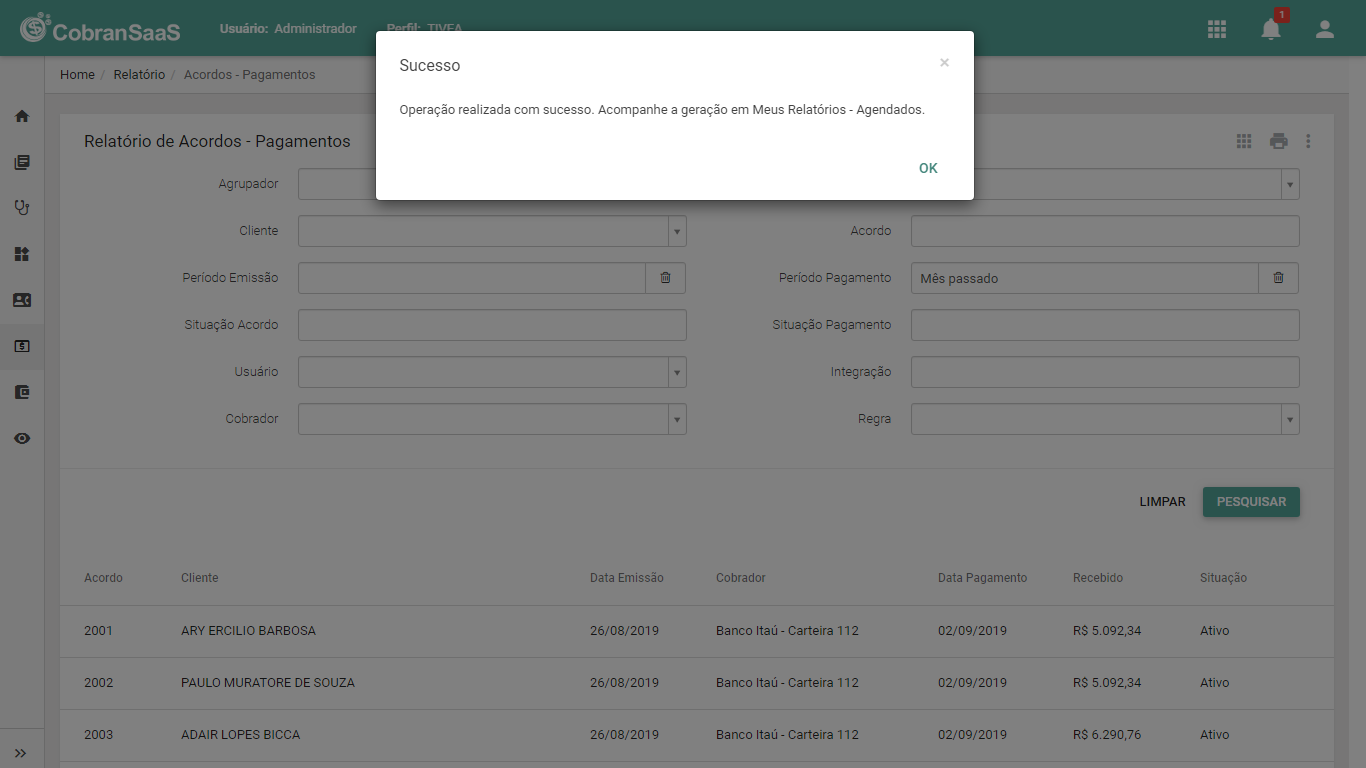Click the Período Pagamento field showing Mês passado
This screenshot has width=1366, height=768.
1085,278
